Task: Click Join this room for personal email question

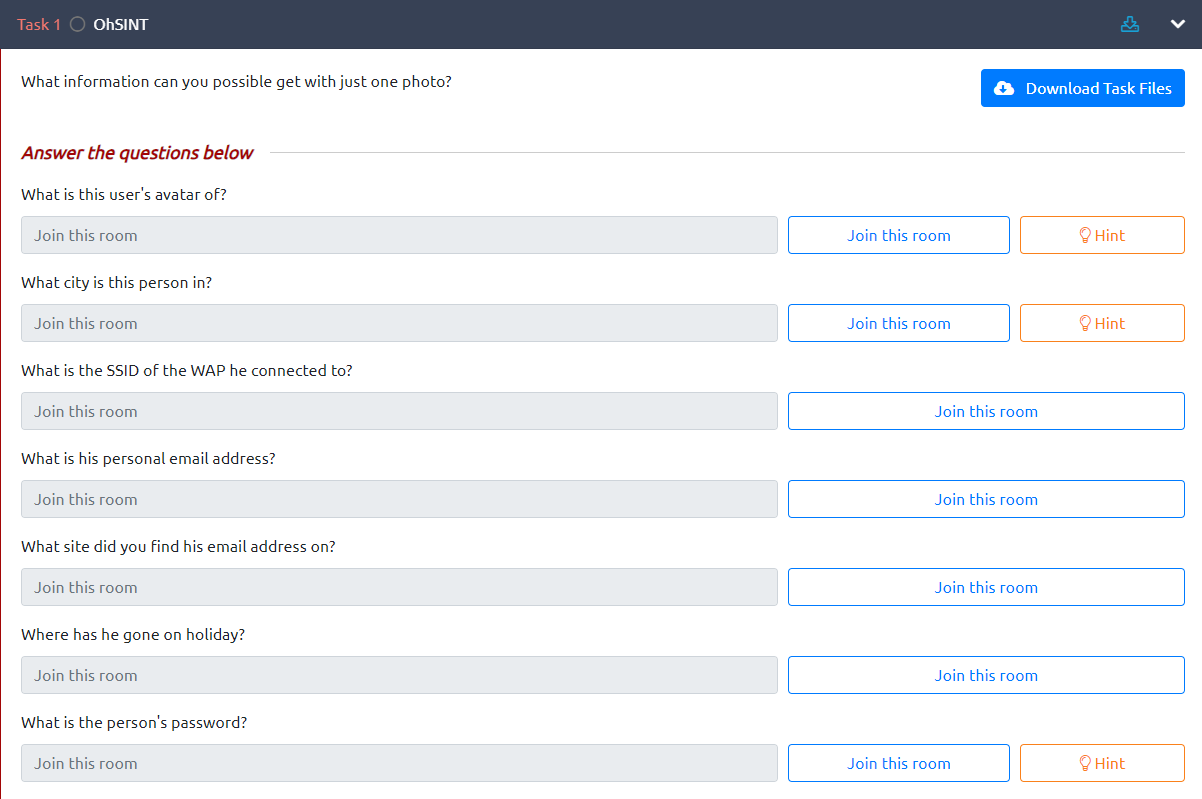Action: coord(986,499)
